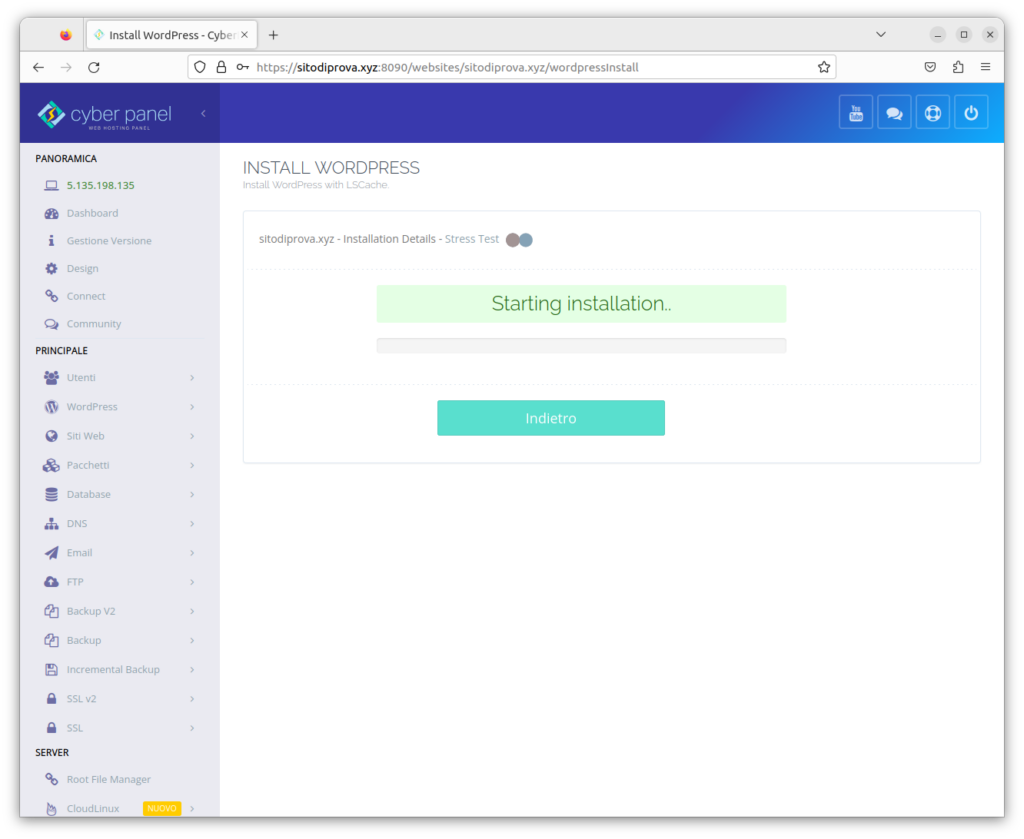Click the installation progress bar
Screen dimensions: 1024x839
tap(581, 345)
